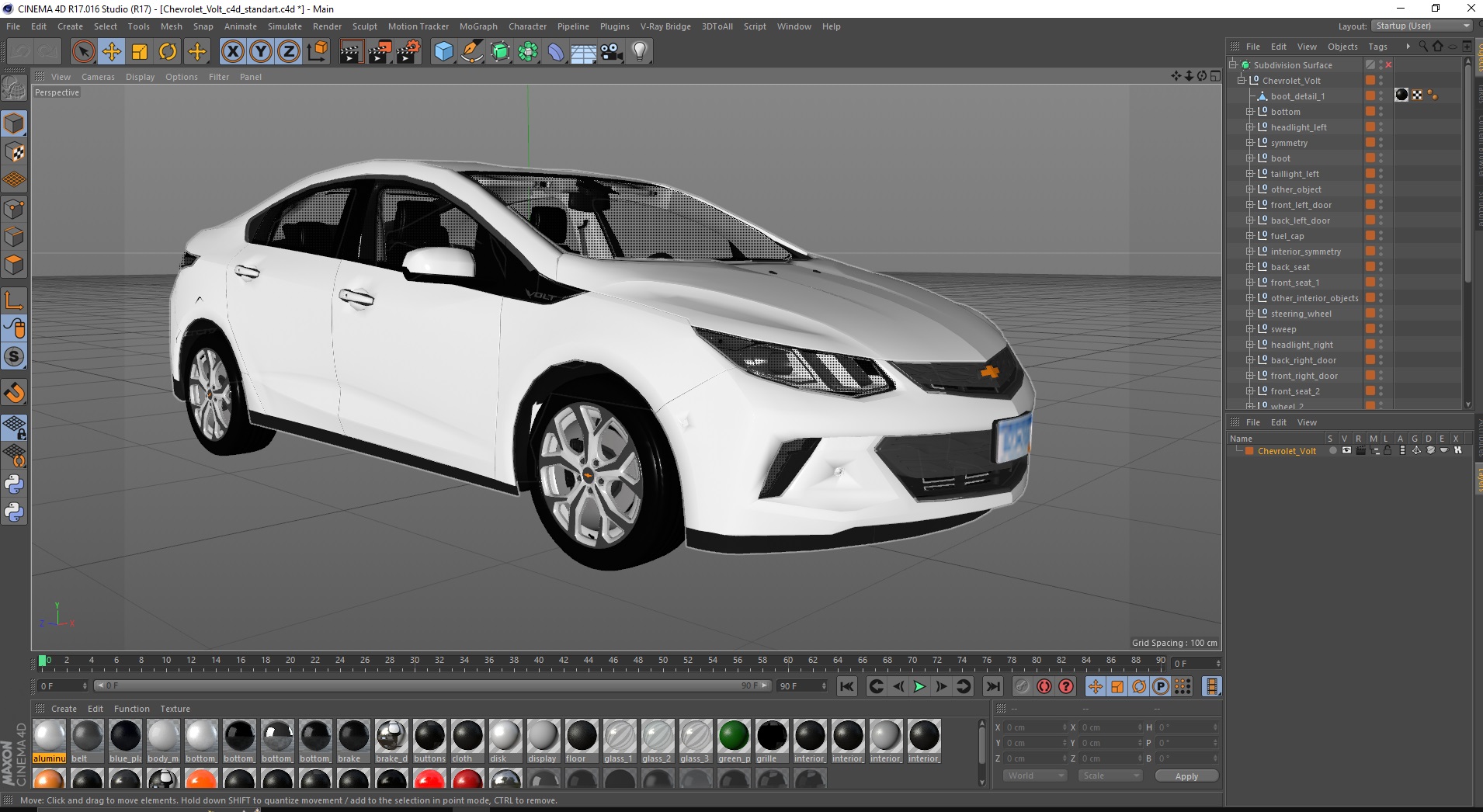Click Render View clapperboard icon
1483x812 pixels.
(351, 52)
